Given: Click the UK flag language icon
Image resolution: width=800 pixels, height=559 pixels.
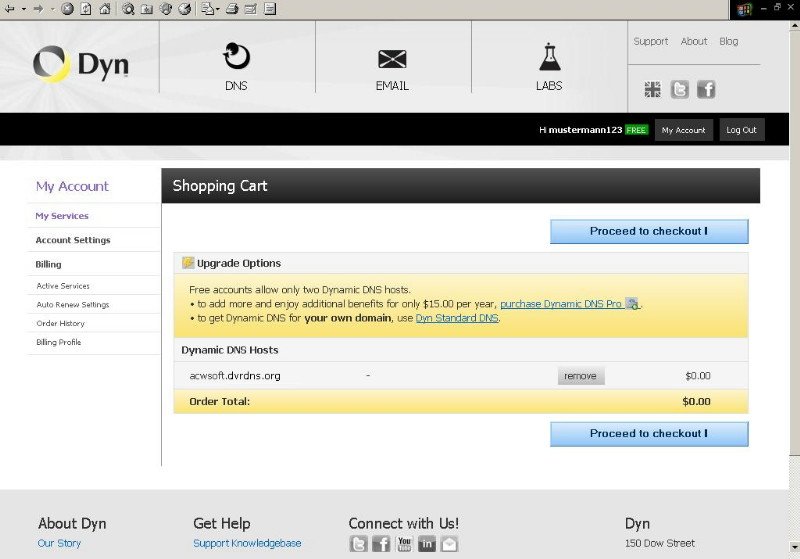Looking at the screenshot, I should pyautogui.click(x=652, y=90).
